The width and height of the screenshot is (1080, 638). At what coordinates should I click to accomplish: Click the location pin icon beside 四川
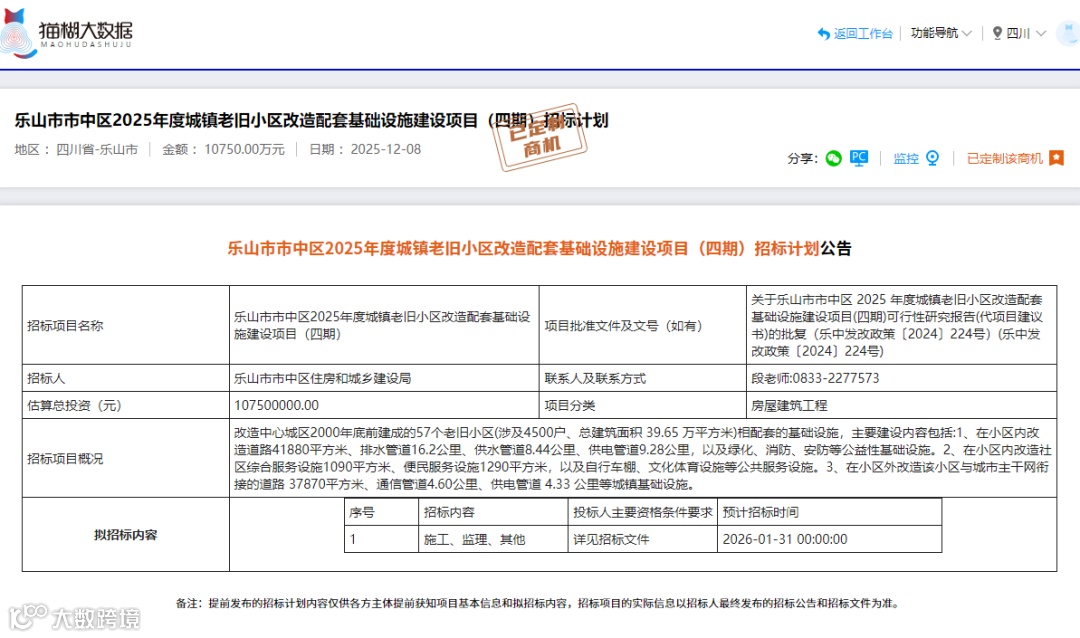click(997, 33)
